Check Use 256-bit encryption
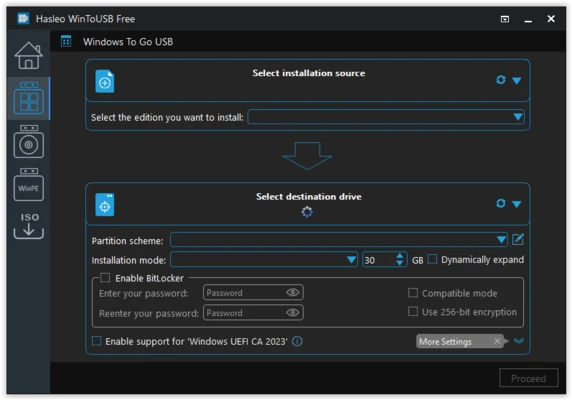Screen dimensions: 572x400 click(413, 311)
